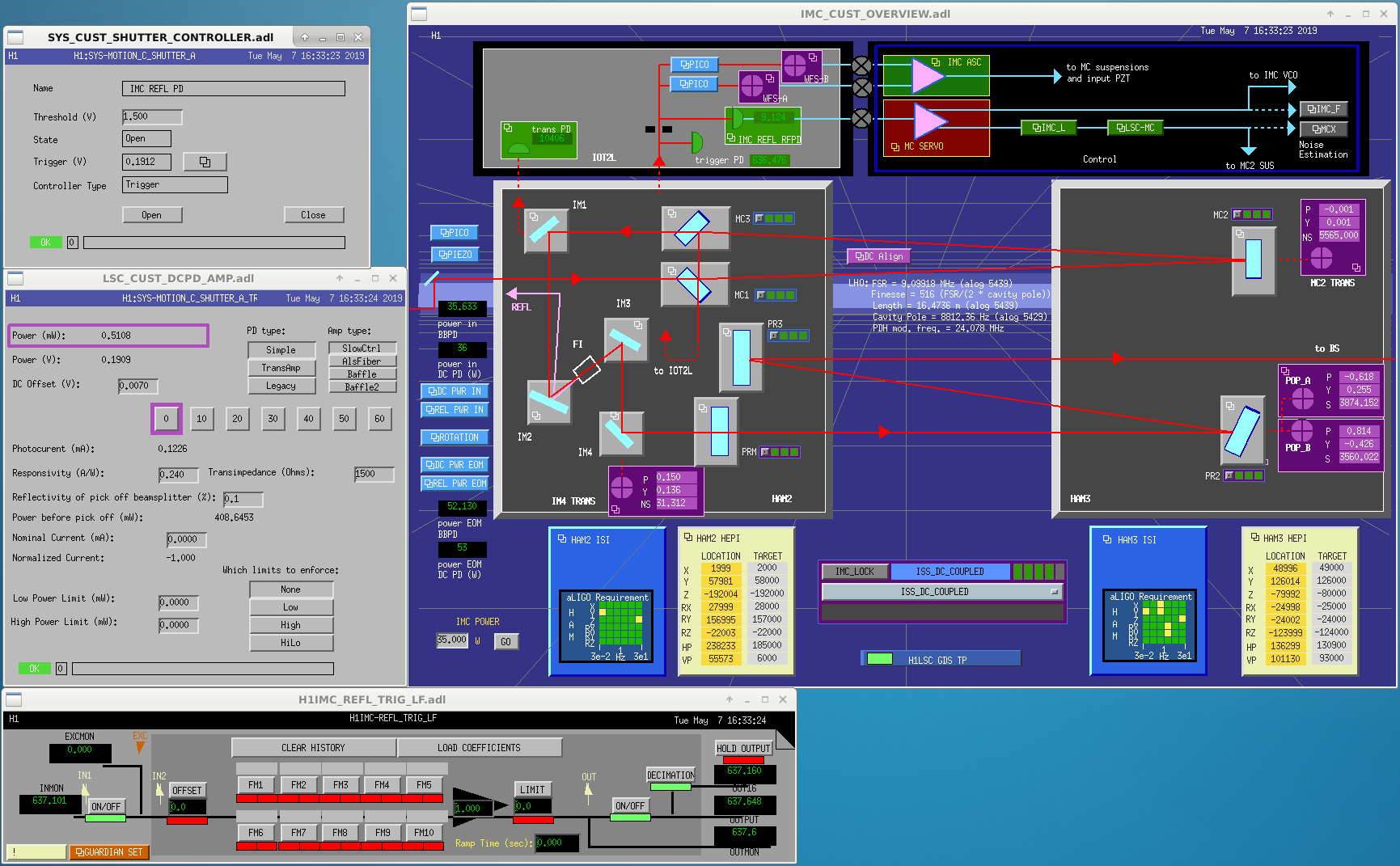
Task: Open the DC Align related display menu
Action: click(878, 256)
